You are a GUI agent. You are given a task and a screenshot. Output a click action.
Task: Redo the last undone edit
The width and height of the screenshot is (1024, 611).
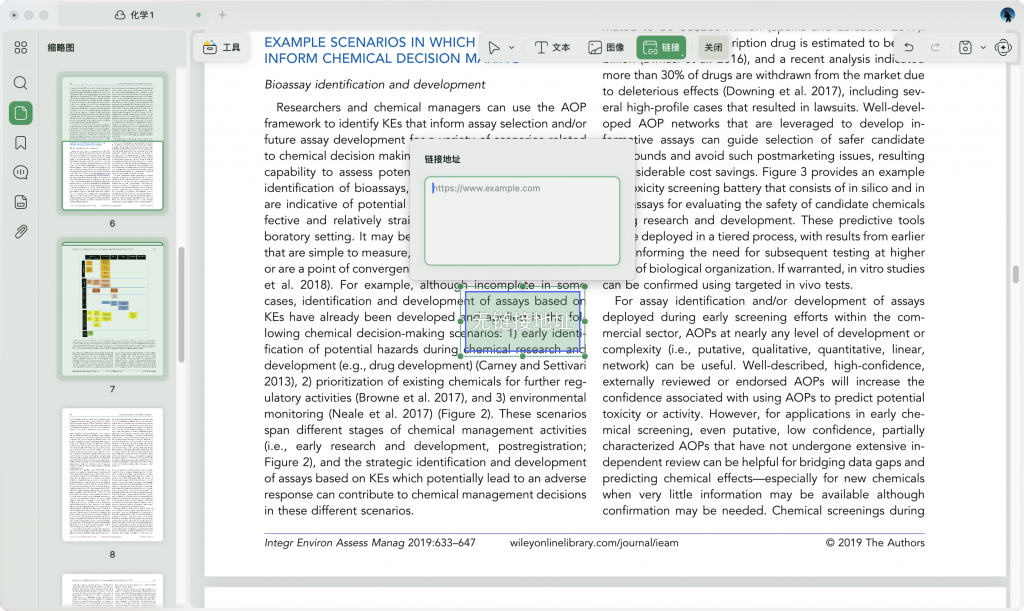(935, 48)
